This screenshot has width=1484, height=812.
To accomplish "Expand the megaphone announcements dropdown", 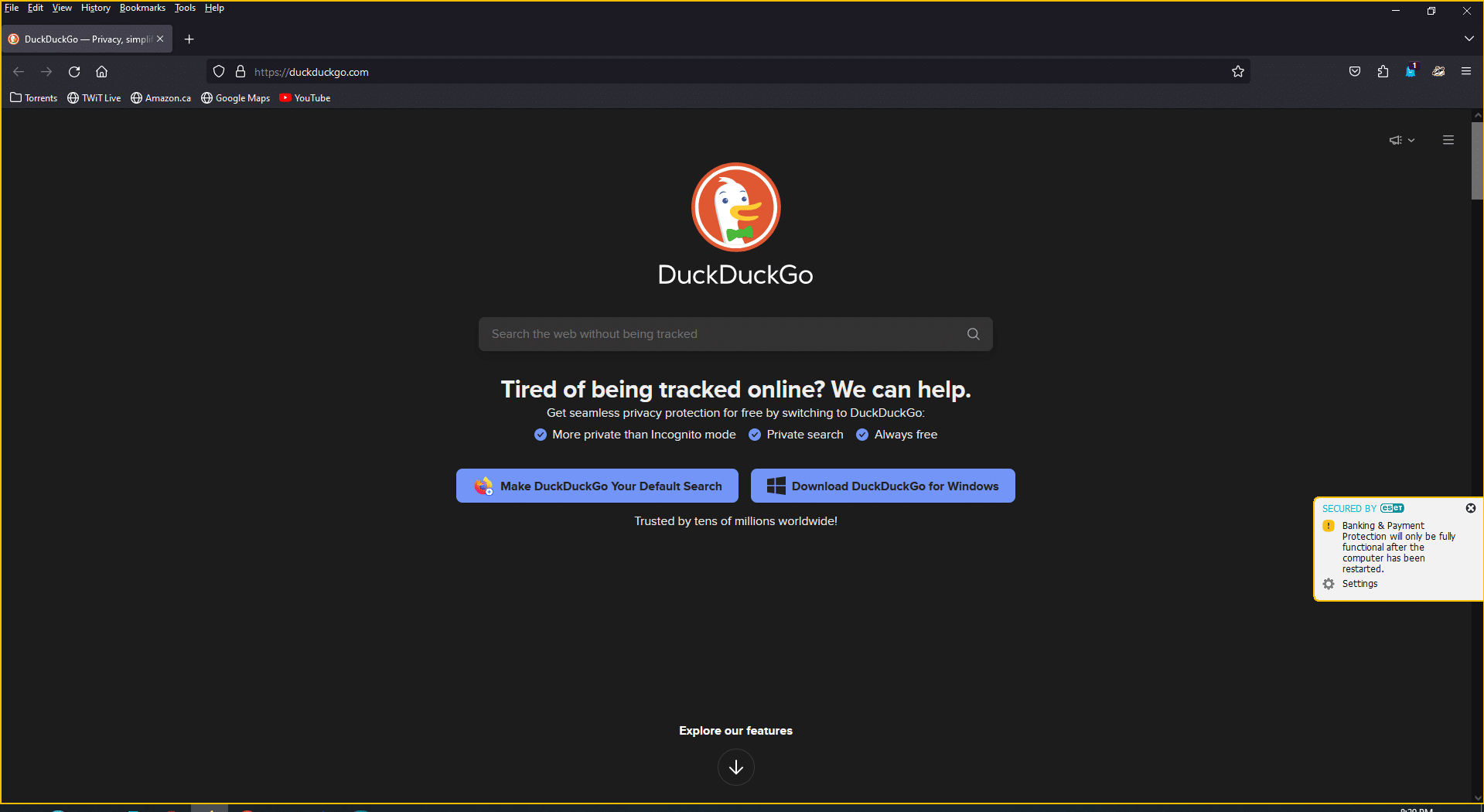I will point(1402,140).
